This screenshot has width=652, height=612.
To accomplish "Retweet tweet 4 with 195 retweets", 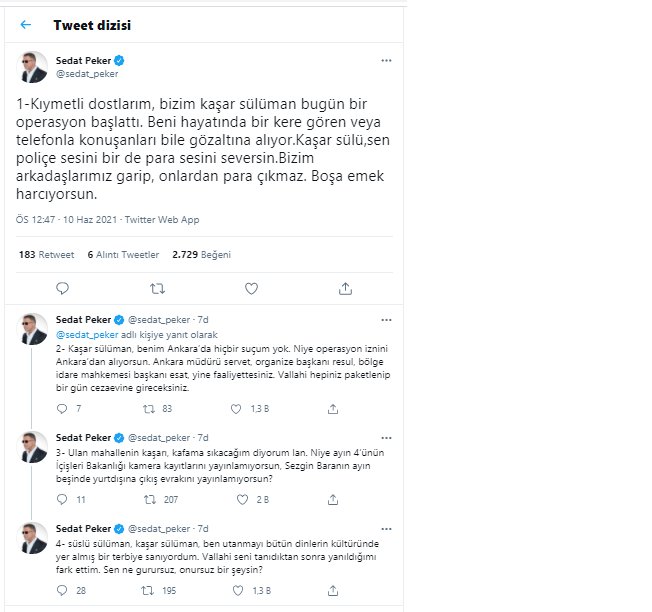I will tap(148, 590).
